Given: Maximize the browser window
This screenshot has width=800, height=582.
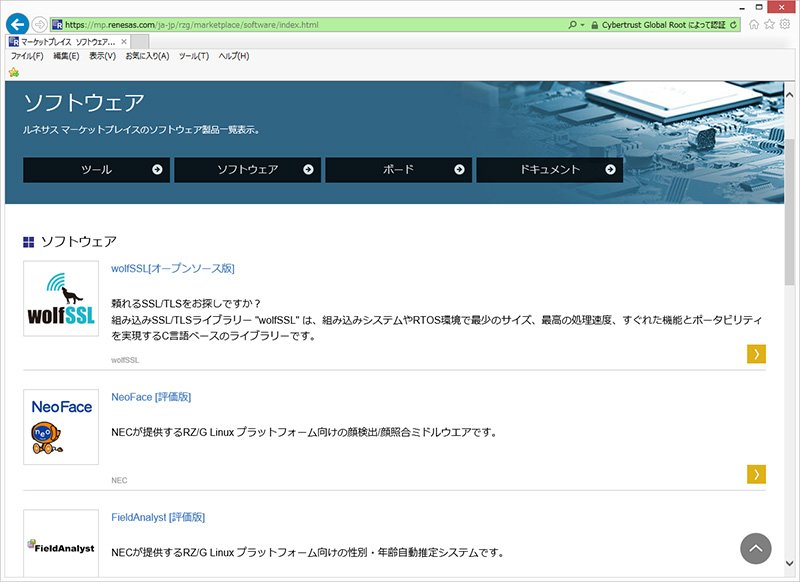Looking at the screenshot, I should [759, 7].
